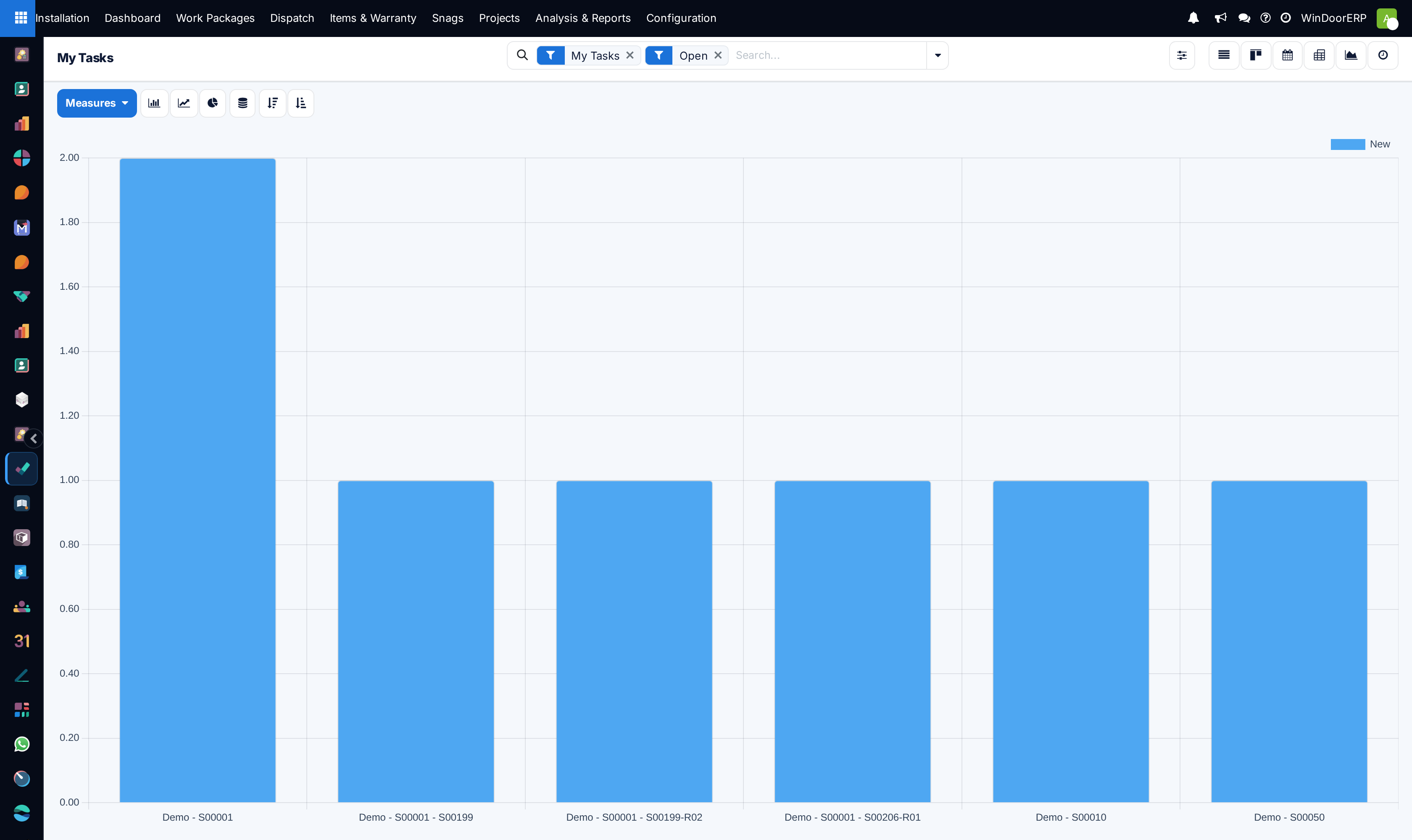This screenshot has height=840, width=1412.
Task: Open the open-book knowledge app in sidebar
Action: tap(21, 503)
